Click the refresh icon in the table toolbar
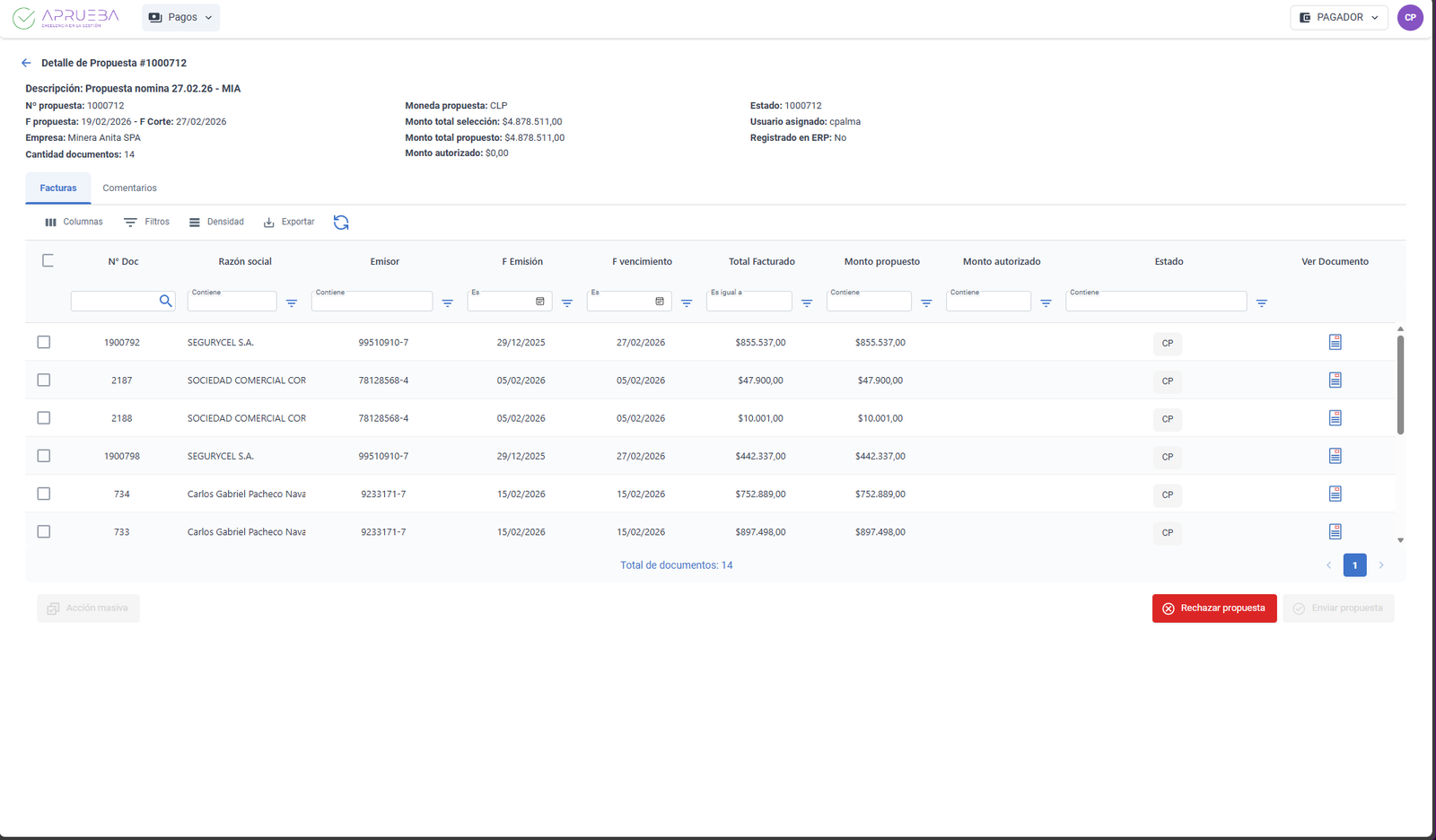The height and width of the screenshot is (840, 1436). tap(341, 223)
